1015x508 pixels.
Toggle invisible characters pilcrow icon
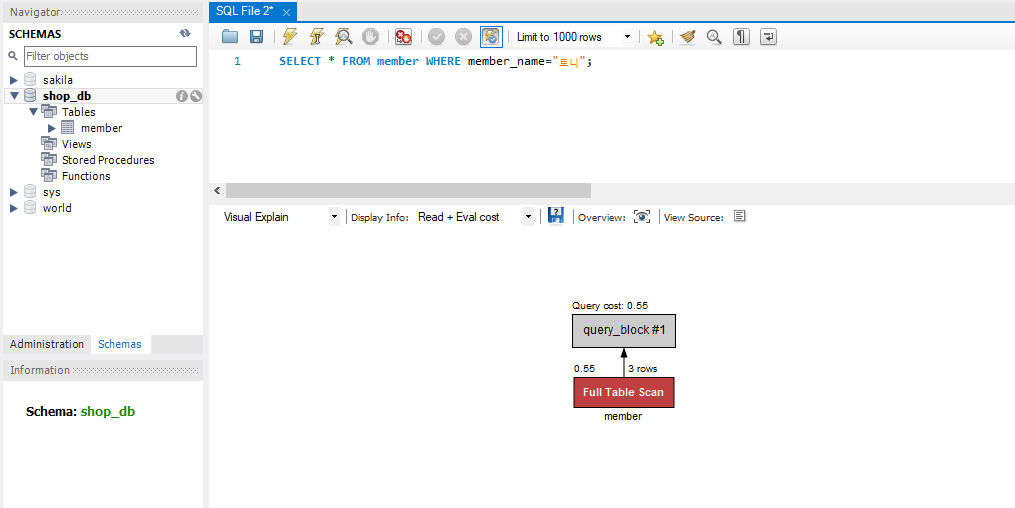point(741,37)
